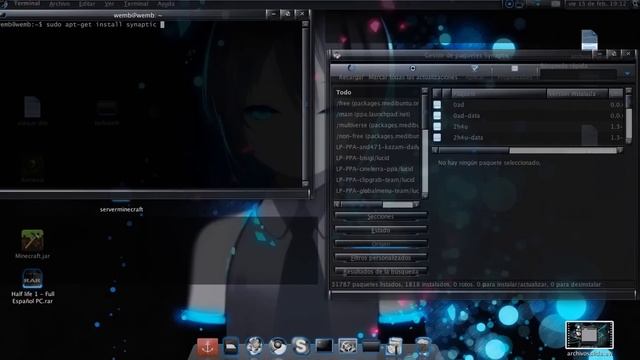Click the Origen filter button
The height and width of the screenshot is (360, 640).
381,244
